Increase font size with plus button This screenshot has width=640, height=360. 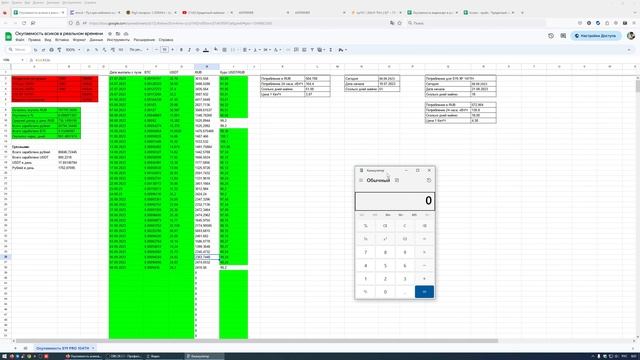tap(172, 50)
